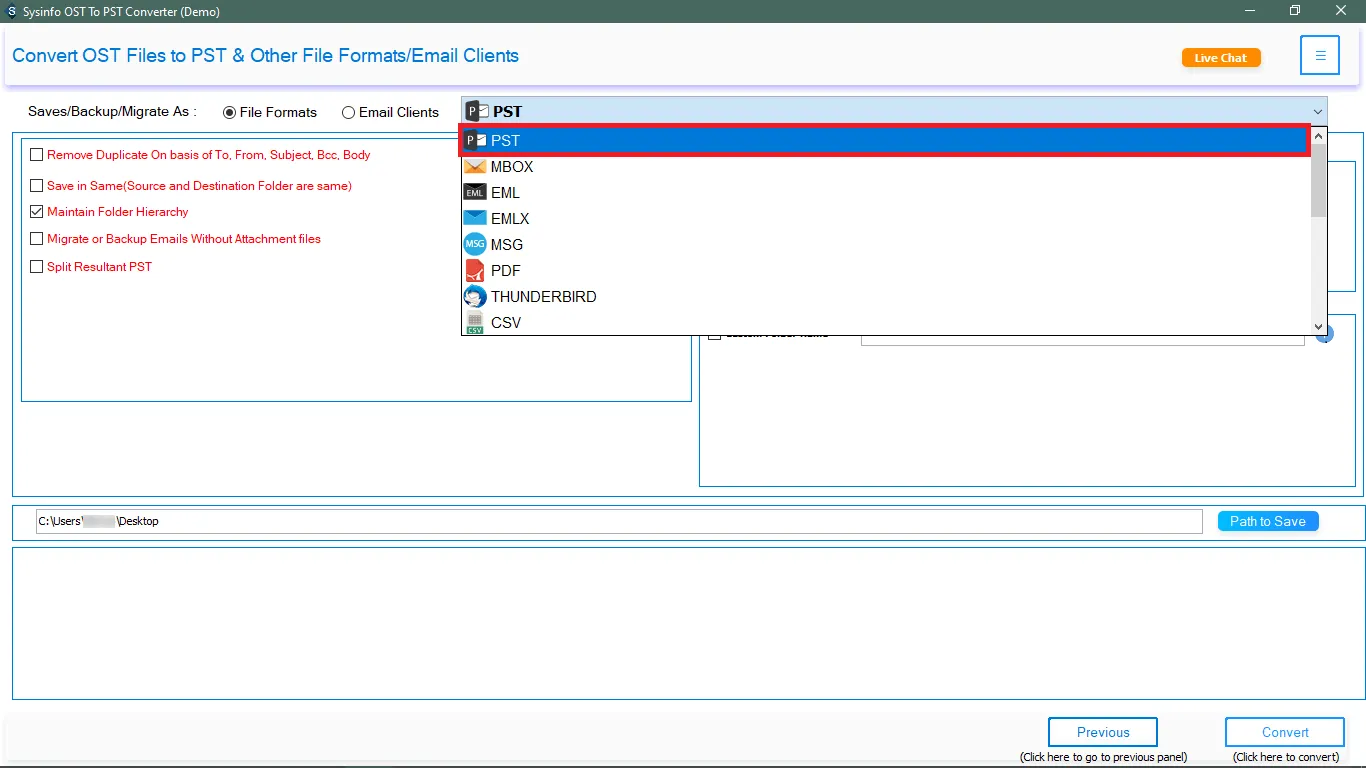Select the Email Clients radio button
Viewport: 1366px width, 768px height.
click(x=348, y=113)
